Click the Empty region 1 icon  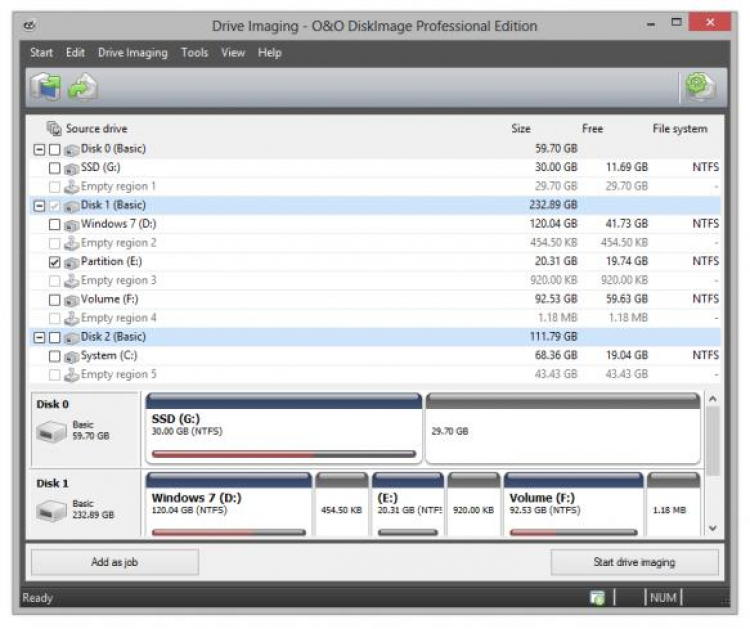[72, 187]
